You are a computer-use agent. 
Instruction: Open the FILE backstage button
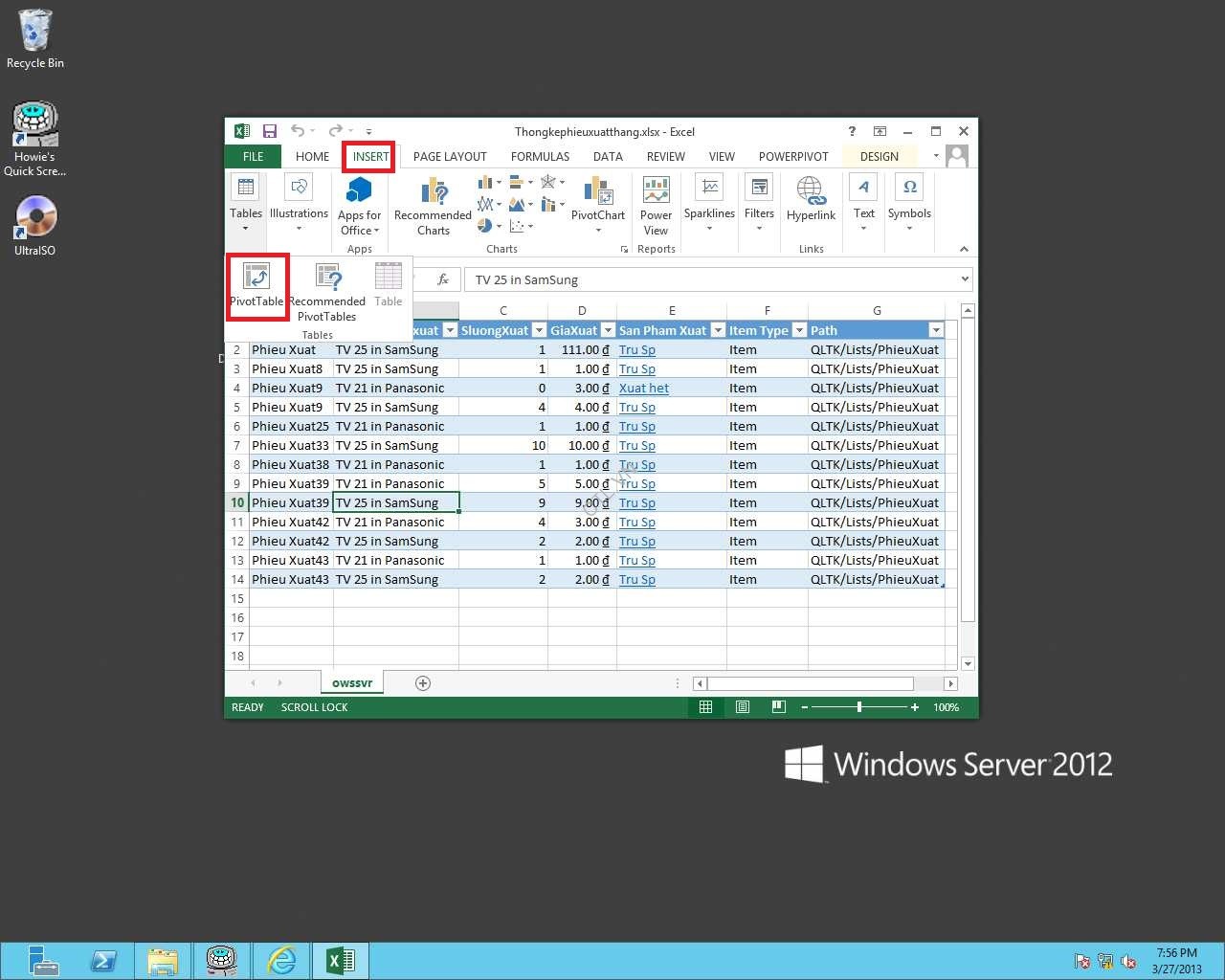click(x=253, y=156)
